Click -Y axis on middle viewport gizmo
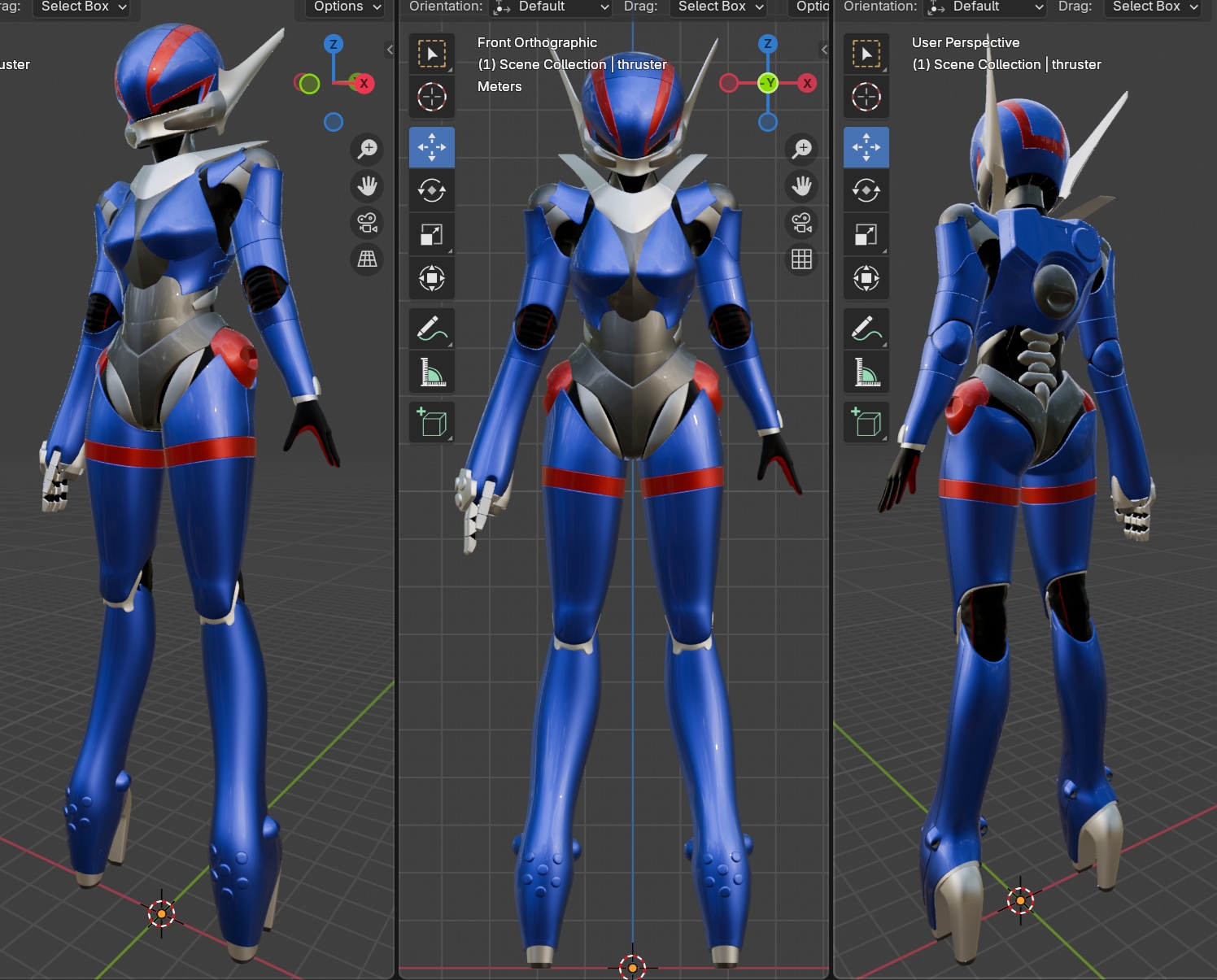The width and height of the screenshot is (1217, 980). tap(768, 83)
